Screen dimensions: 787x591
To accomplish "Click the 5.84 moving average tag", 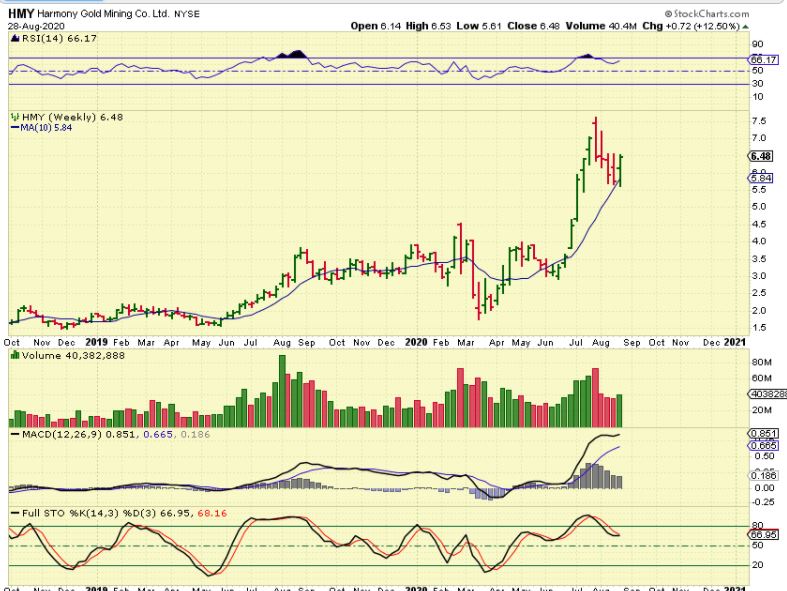I will 761,178.
